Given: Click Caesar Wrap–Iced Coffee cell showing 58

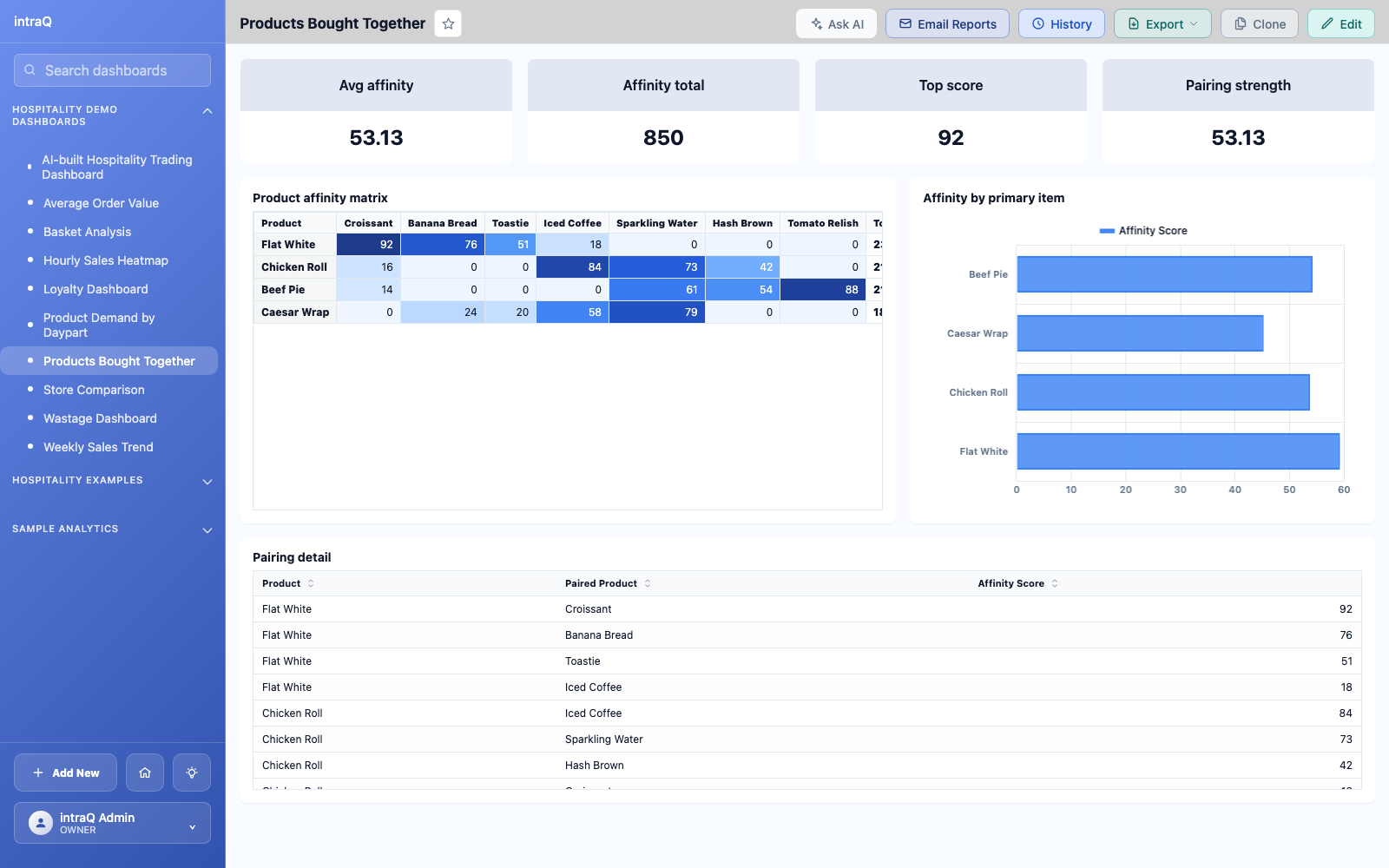Looking at the screenshot, I should (x=572, y=312).
